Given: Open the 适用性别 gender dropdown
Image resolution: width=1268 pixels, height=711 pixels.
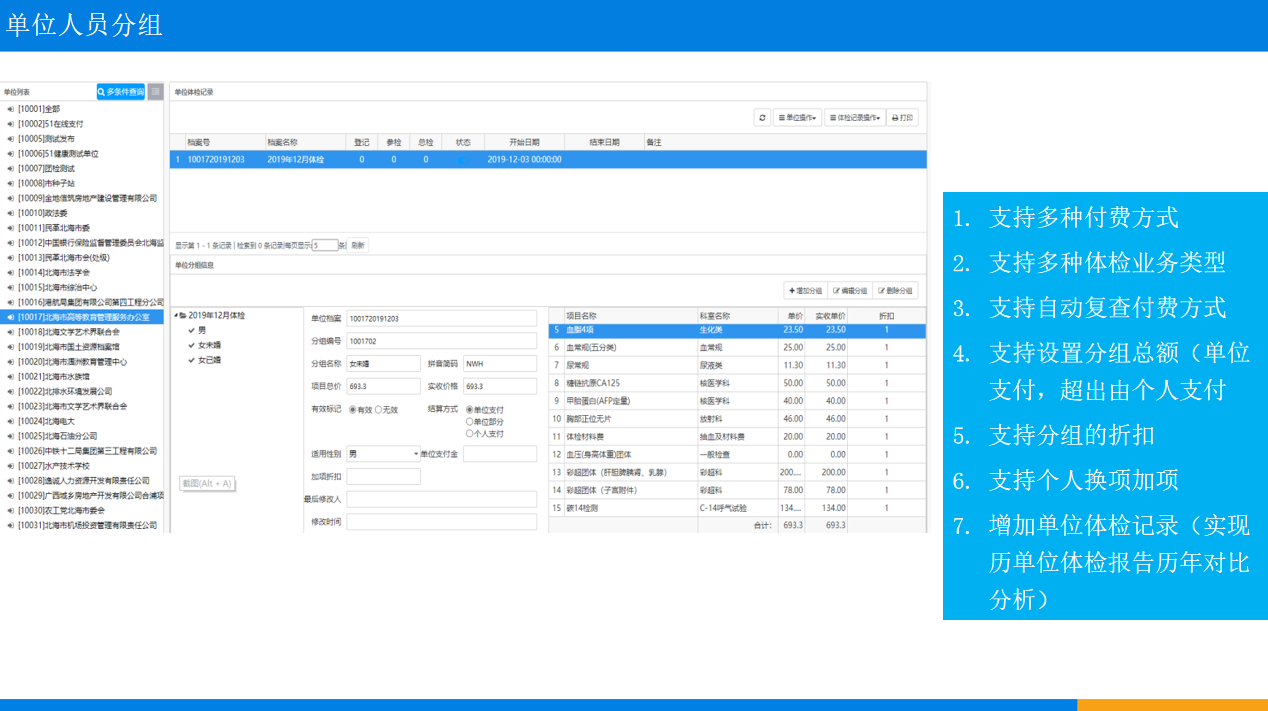Looking at the screenshot, I should click(x=383, y=454).
